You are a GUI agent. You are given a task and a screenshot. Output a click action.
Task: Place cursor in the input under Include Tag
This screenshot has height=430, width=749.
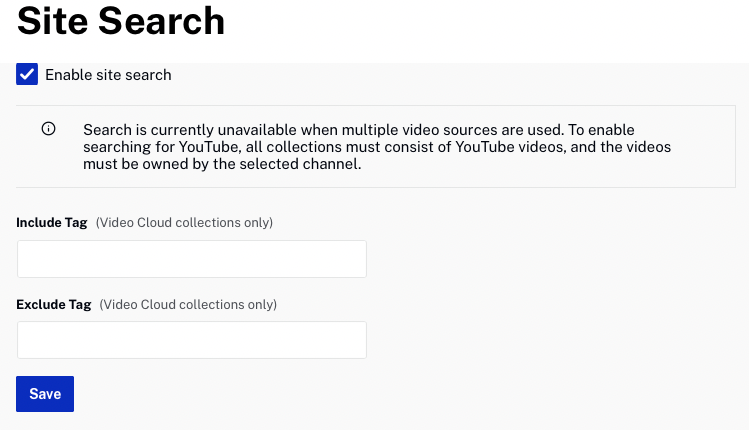pyautogui.click(x=192, y=259)
